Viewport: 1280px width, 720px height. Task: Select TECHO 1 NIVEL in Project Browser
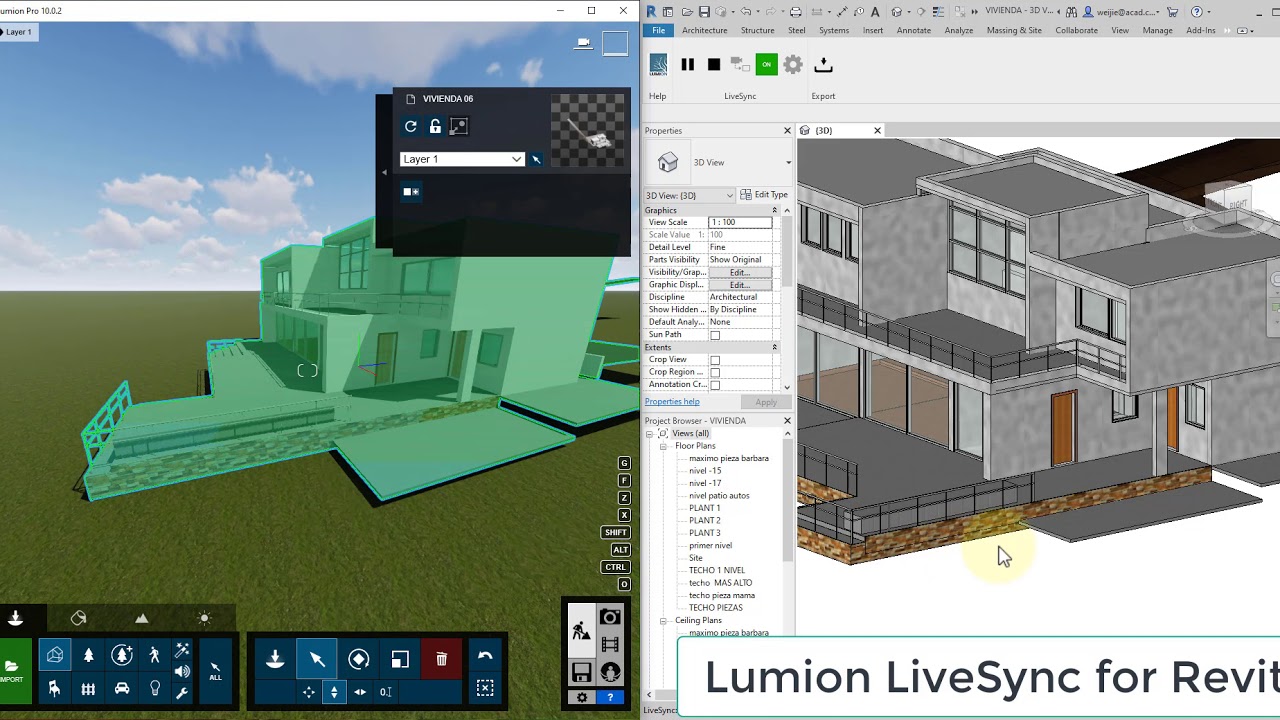coord(716,570)
